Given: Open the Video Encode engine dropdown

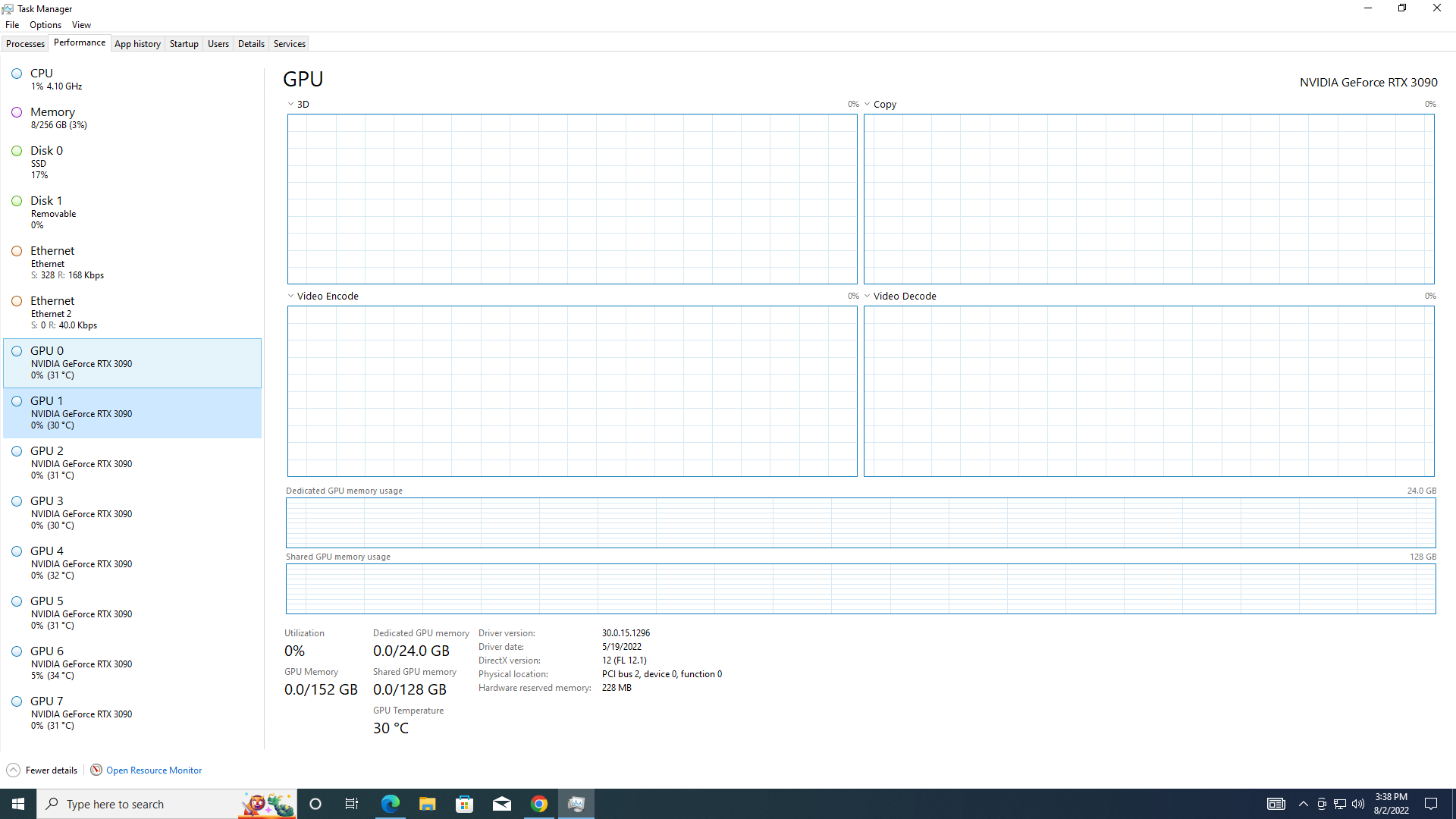Looking at the screenshot, I should [x=290, y=297].
